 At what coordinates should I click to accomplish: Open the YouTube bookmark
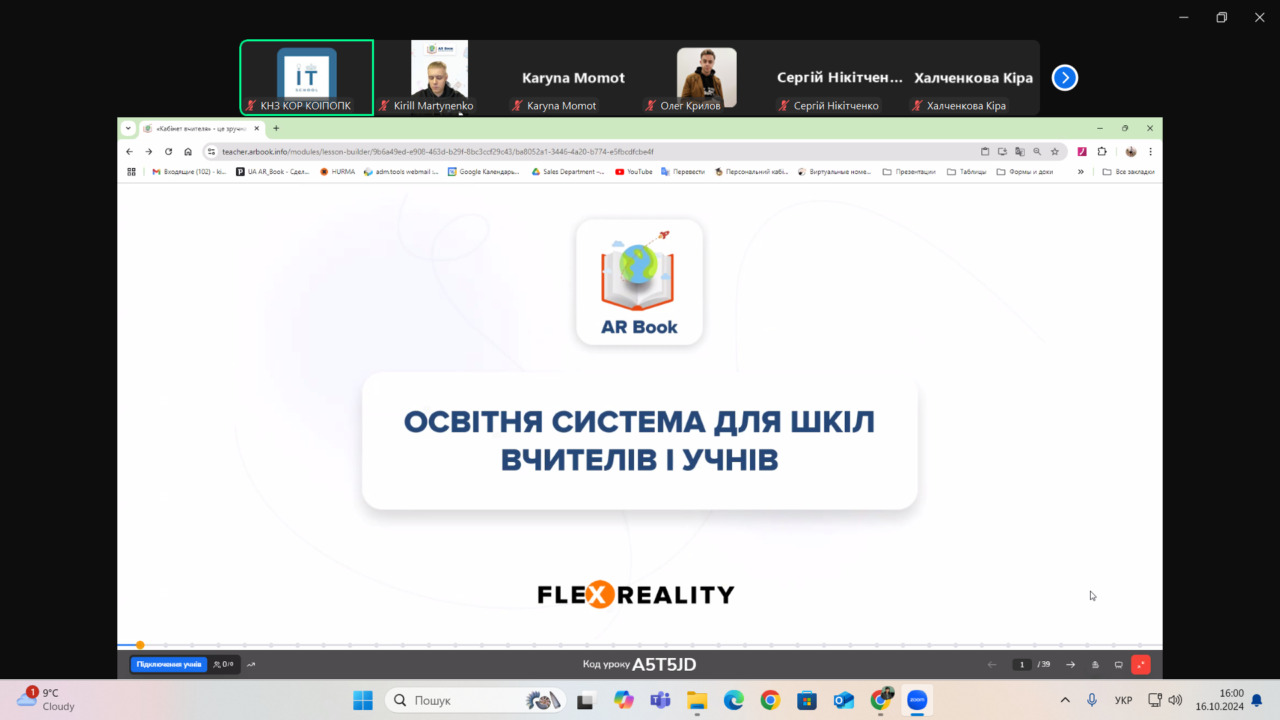pos(634,172)
